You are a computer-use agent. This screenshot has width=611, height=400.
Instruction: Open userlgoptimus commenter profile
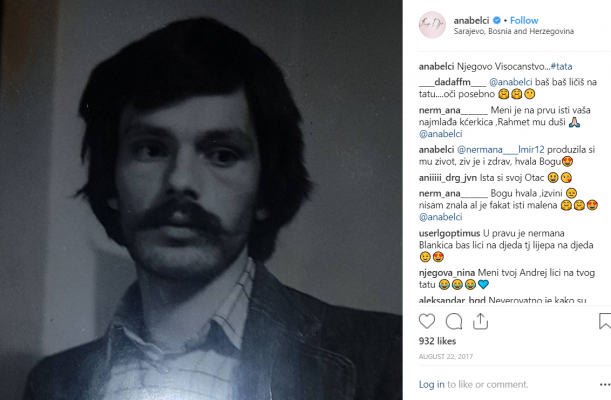coord(449,233)
